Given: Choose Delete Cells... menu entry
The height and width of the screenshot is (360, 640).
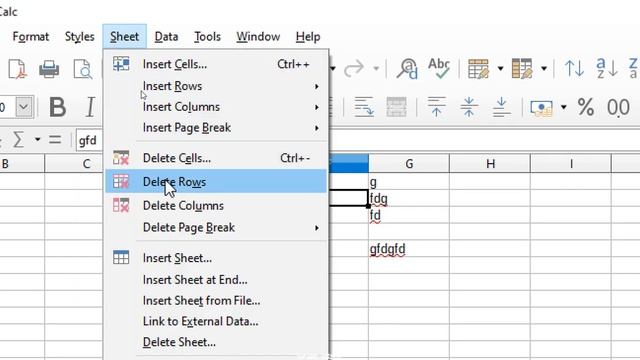Looking at the screenshot, I should (216, 158).
